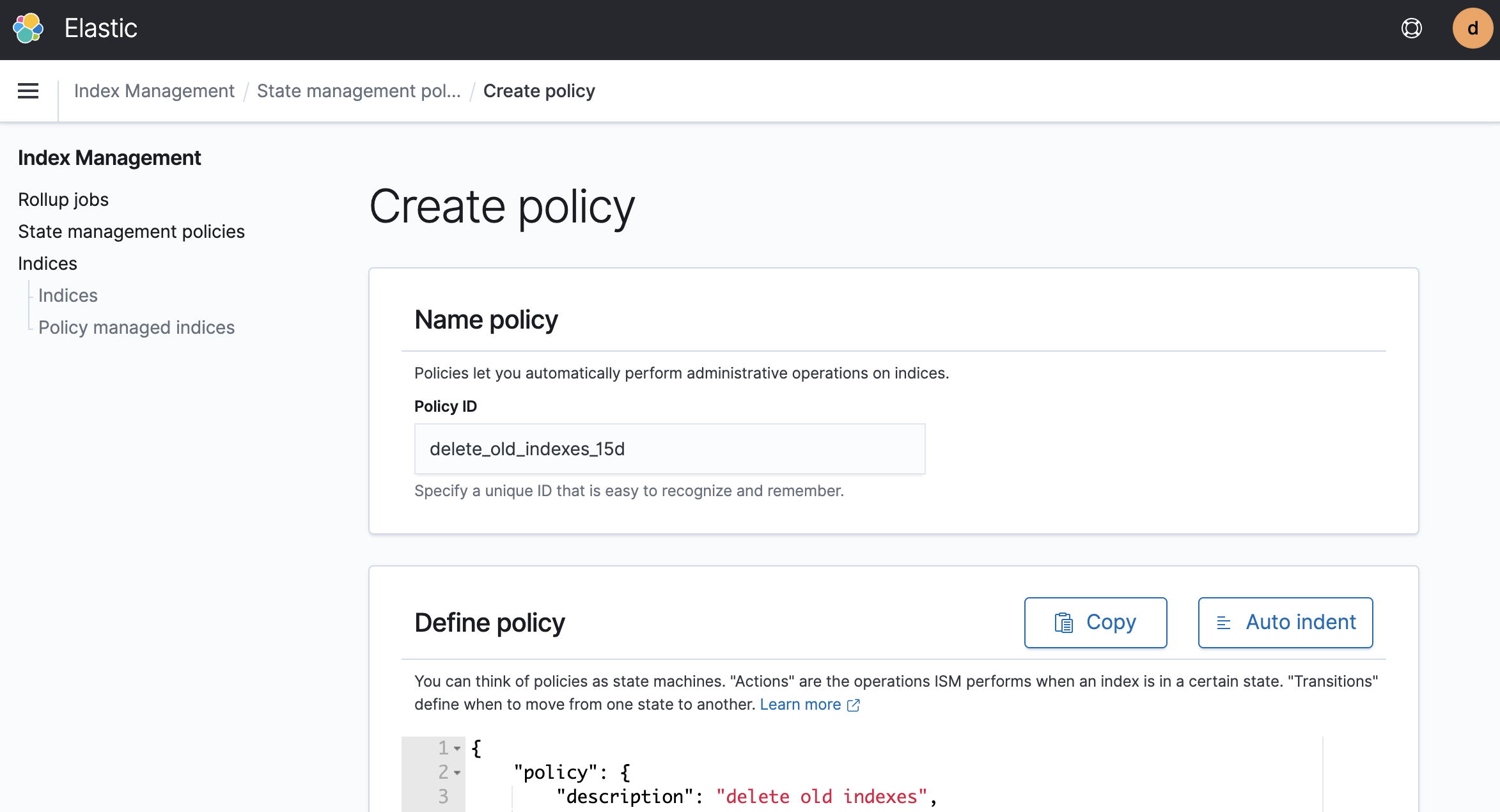The height and width of the screenshot is (812, 1500).
Task: Go to Index Management breadcrumb
Action: coord(154,91)
